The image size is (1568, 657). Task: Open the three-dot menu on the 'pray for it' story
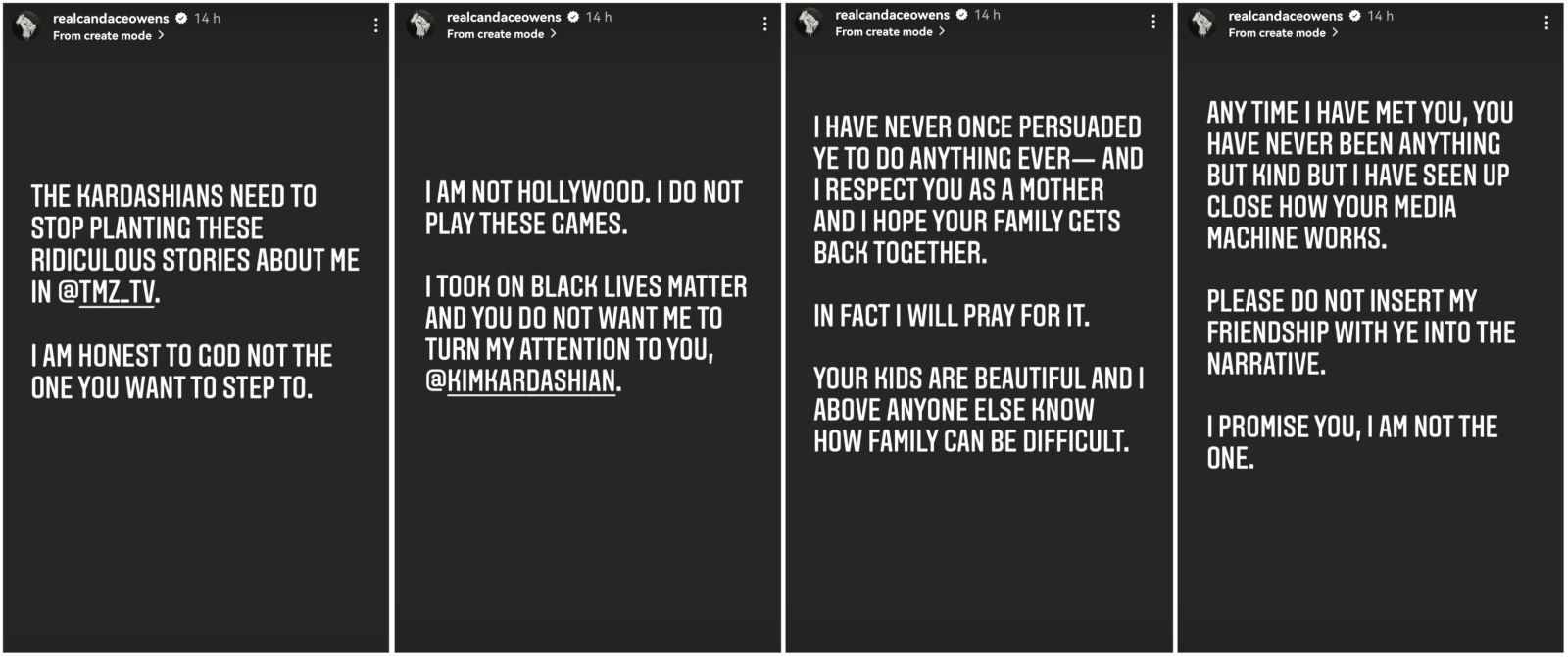pos(1153,22)
